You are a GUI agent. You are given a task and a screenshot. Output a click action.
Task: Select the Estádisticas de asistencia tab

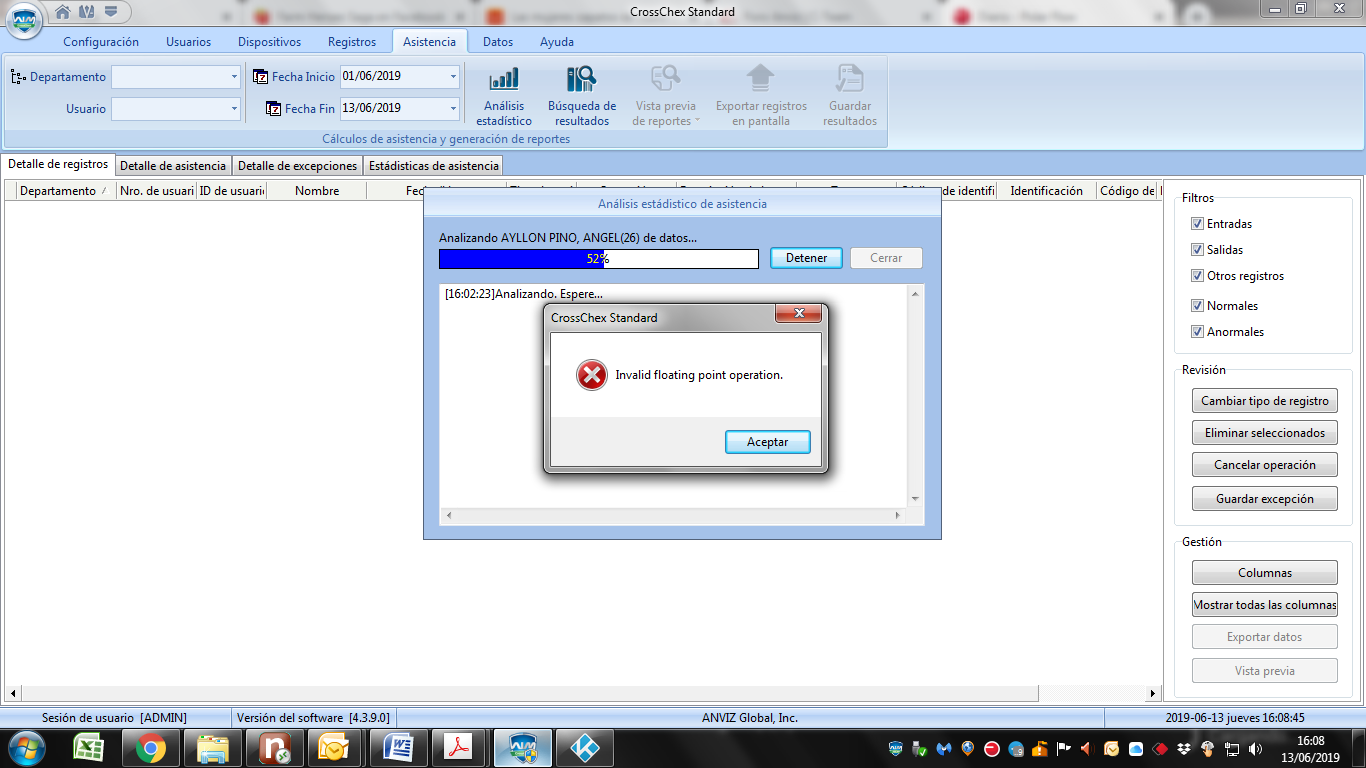tap(433, 166)
